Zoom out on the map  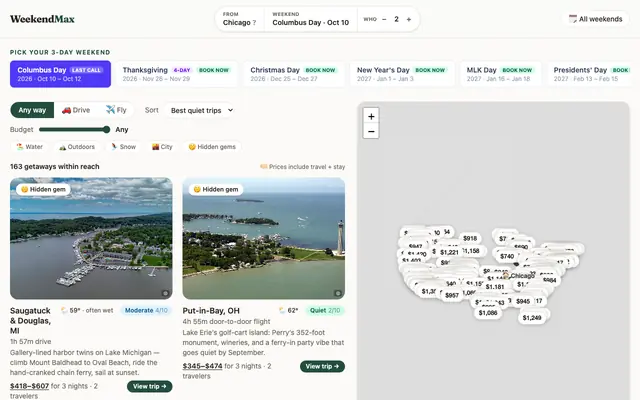point(371,131)
